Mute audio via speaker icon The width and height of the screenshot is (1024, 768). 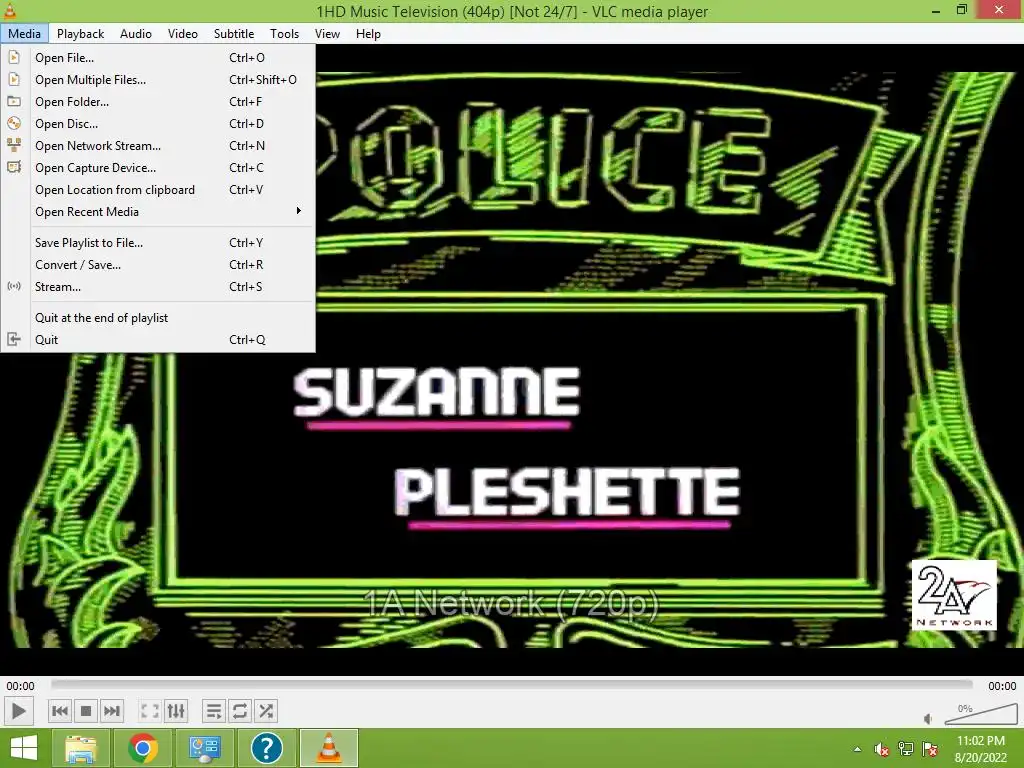click(928, 719)
